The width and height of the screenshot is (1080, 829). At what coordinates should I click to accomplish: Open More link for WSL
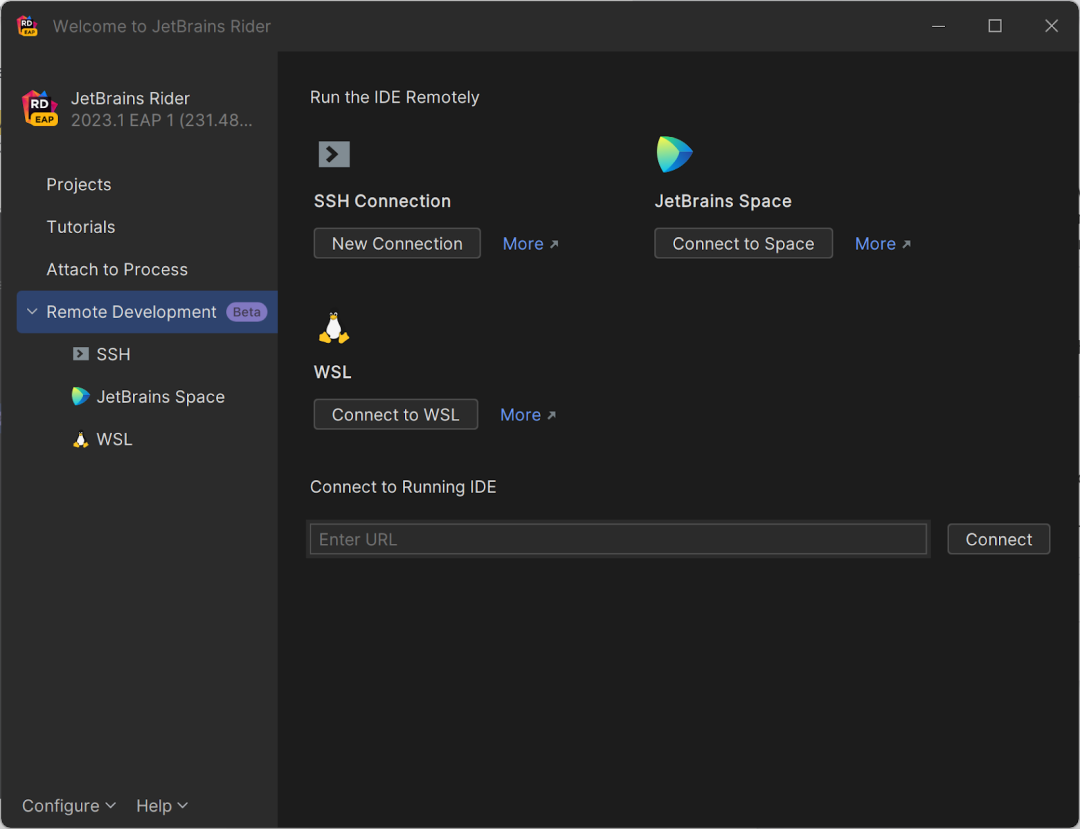tap(528, 415)
